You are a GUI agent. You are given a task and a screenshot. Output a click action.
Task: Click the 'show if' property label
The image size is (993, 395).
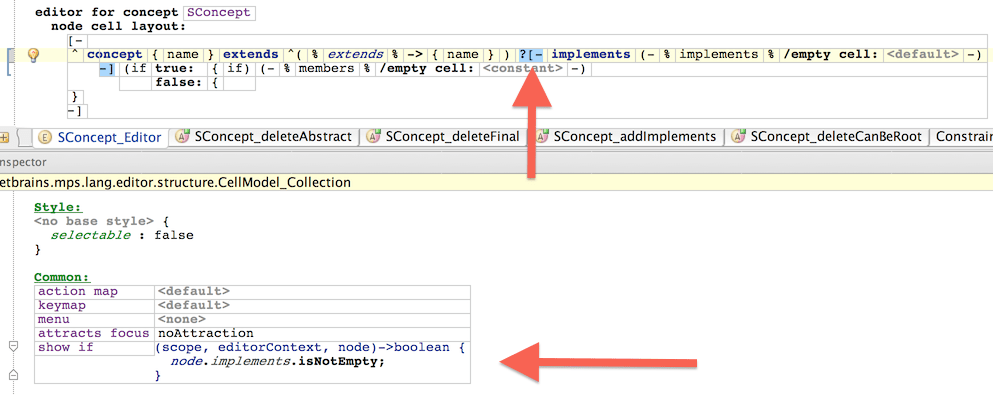(65, 347)
